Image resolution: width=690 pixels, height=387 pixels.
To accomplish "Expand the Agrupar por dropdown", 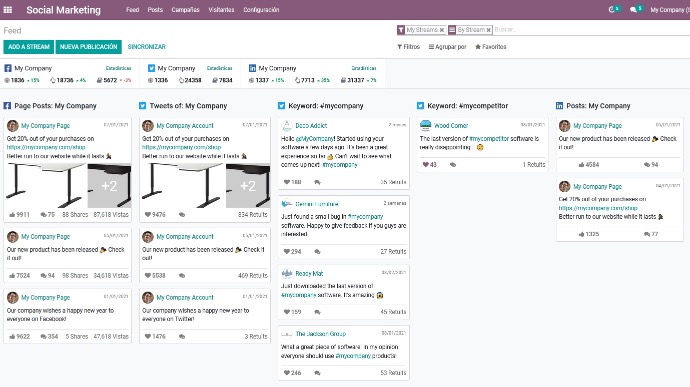I will (448, 47).
